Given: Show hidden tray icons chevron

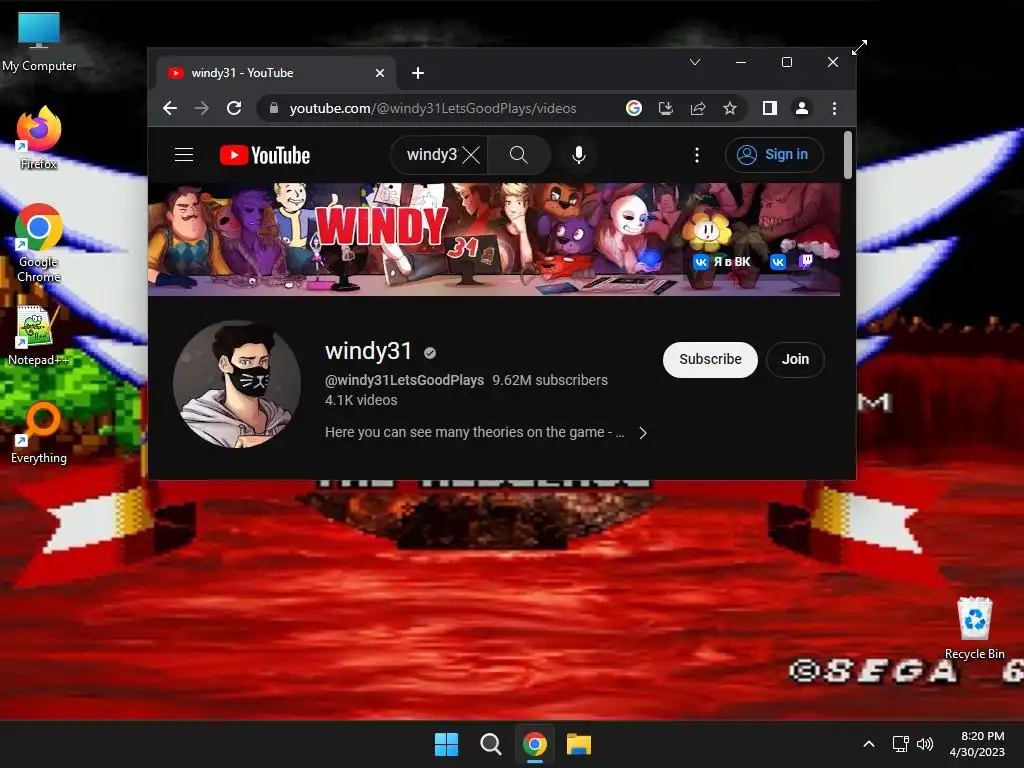Looking at the screenshot, I should pyautogui.click(x=869, y=744).
